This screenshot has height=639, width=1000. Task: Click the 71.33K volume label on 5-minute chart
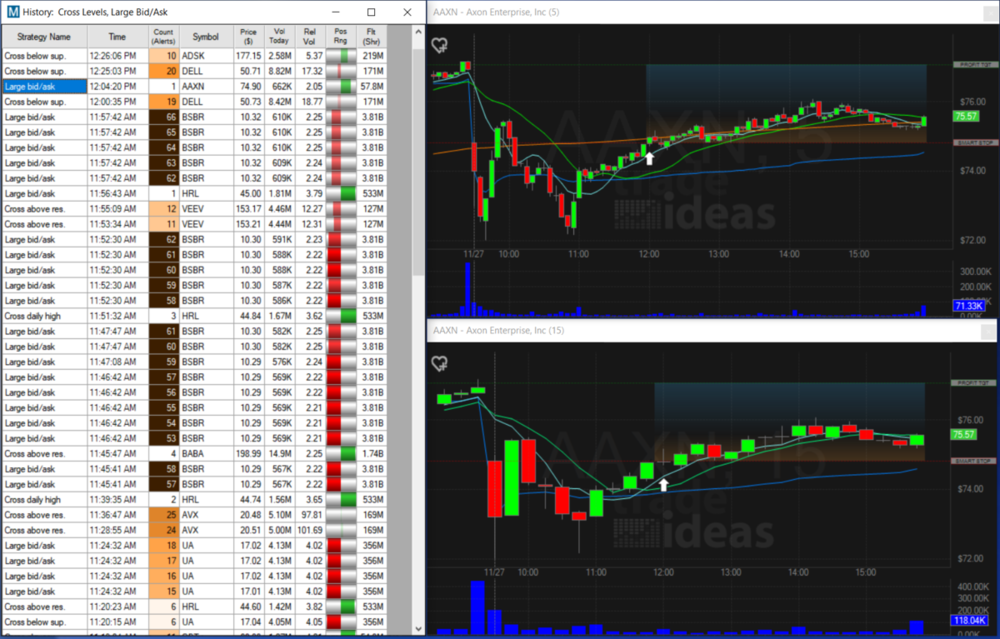pos(969,306)
